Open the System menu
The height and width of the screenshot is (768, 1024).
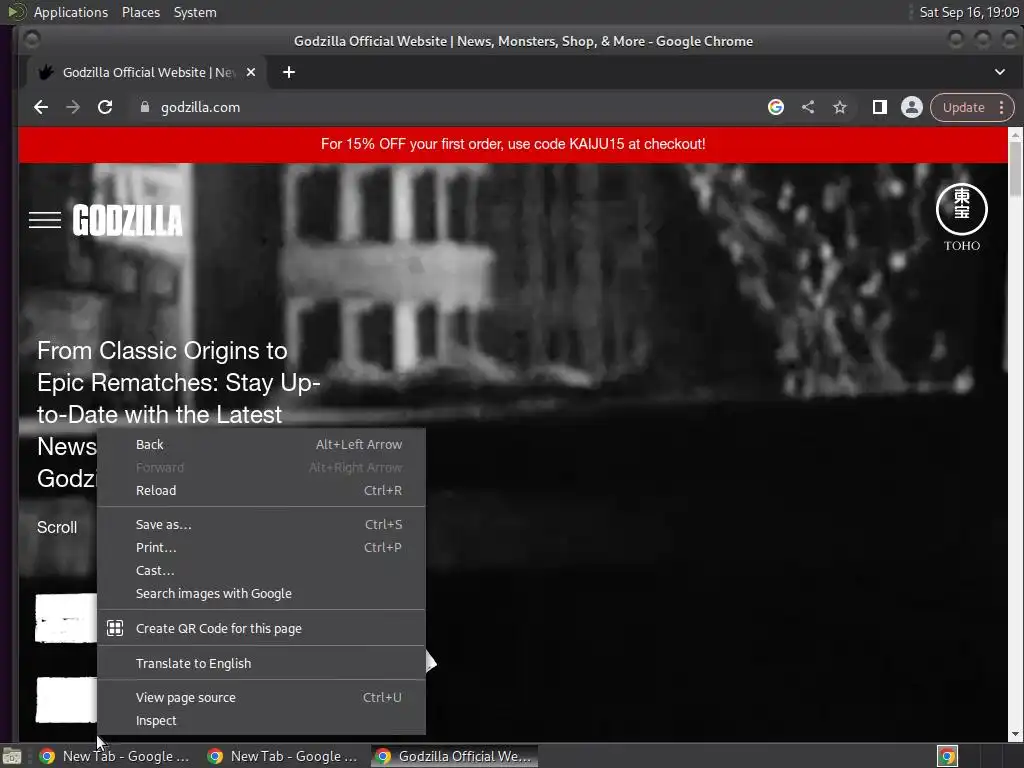(x=195, y=12)
